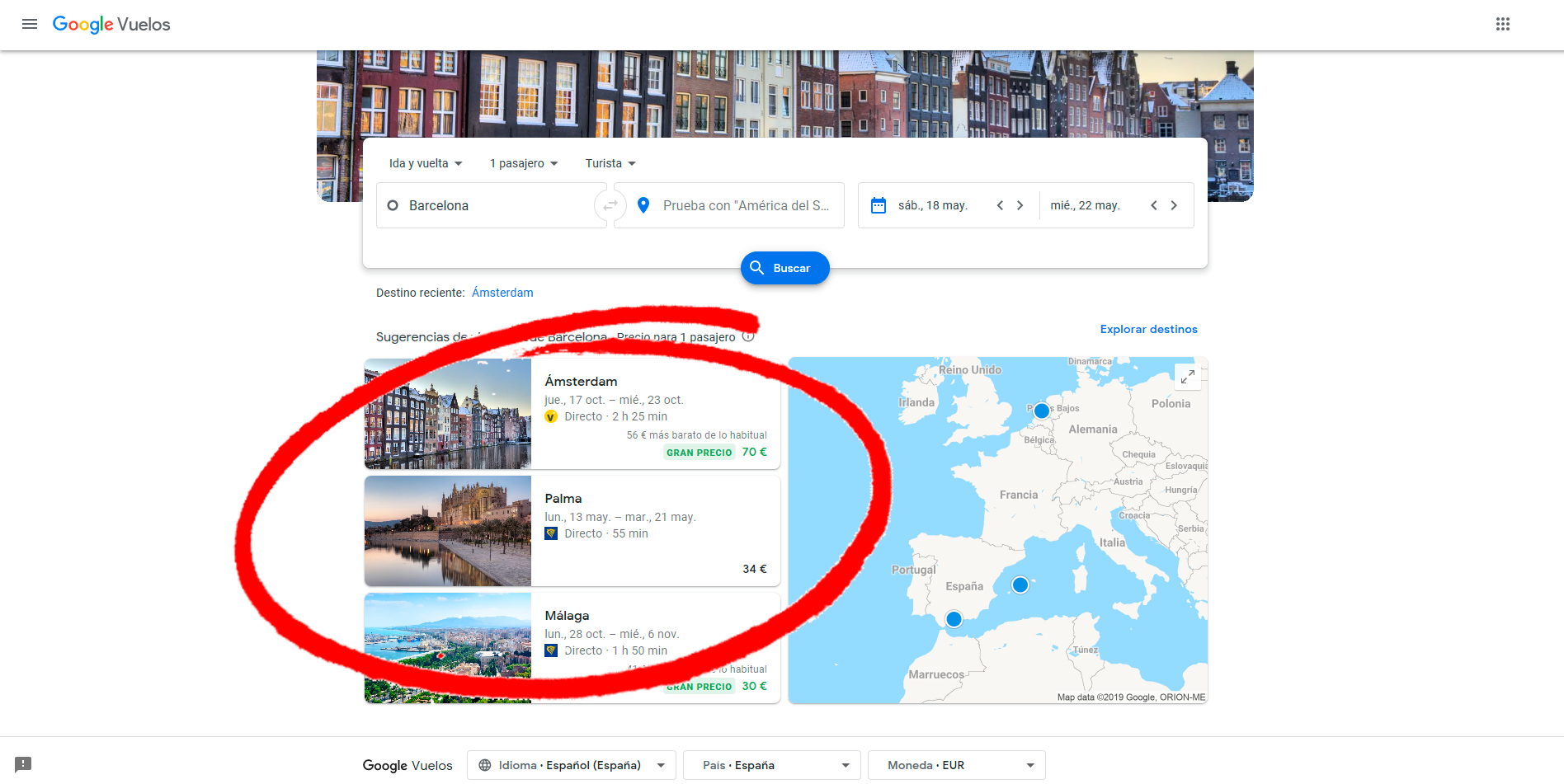Screen dimensions: 1564x784
Task: Click the Palma map marker
Action: pos(1020,584)
